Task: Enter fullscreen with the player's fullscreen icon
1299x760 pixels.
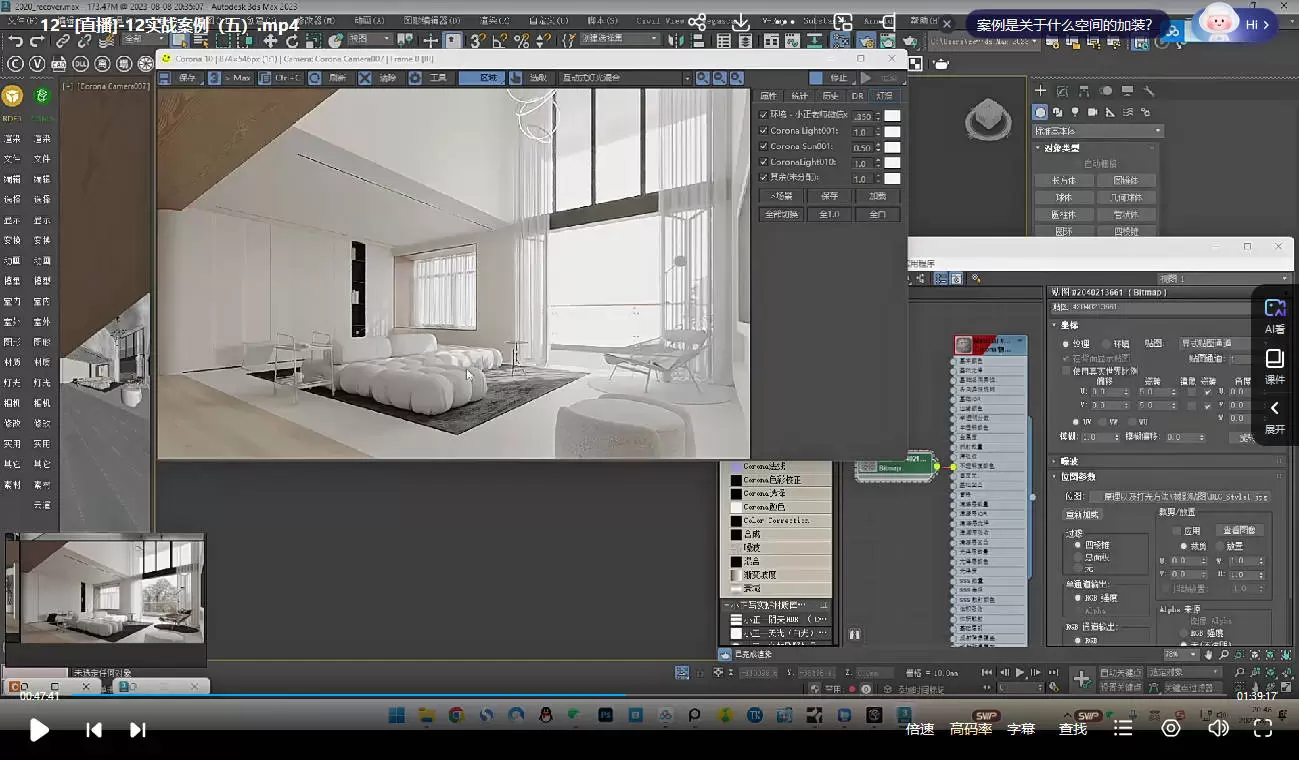Action: (1263, 729)
